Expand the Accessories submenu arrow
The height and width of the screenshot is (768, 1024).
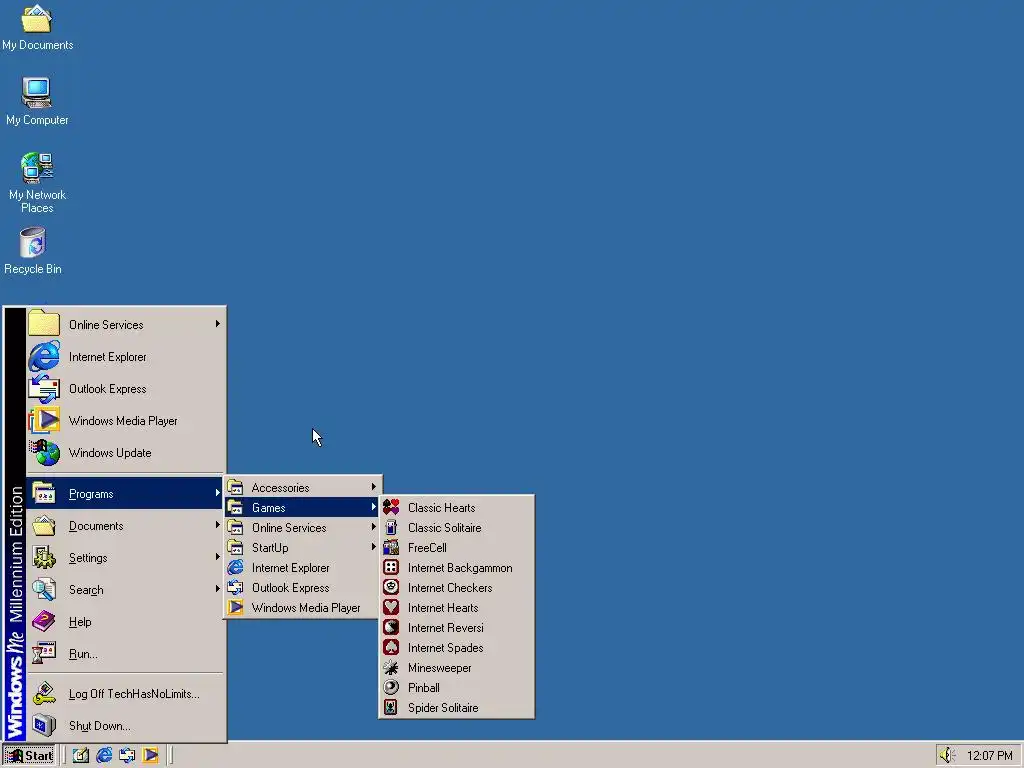click(x=374, y=487)
